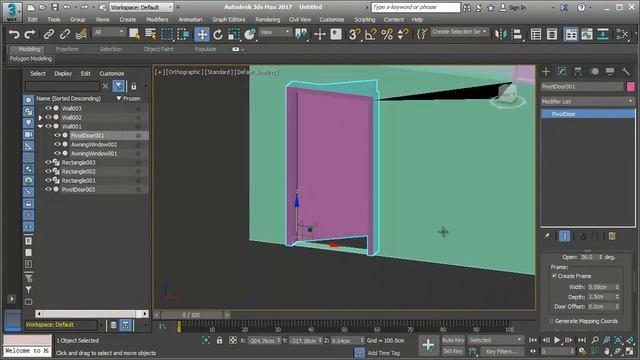Toggle the Show End Result button
This screenshot has height=360, width=640.
[x=564, y=236]
